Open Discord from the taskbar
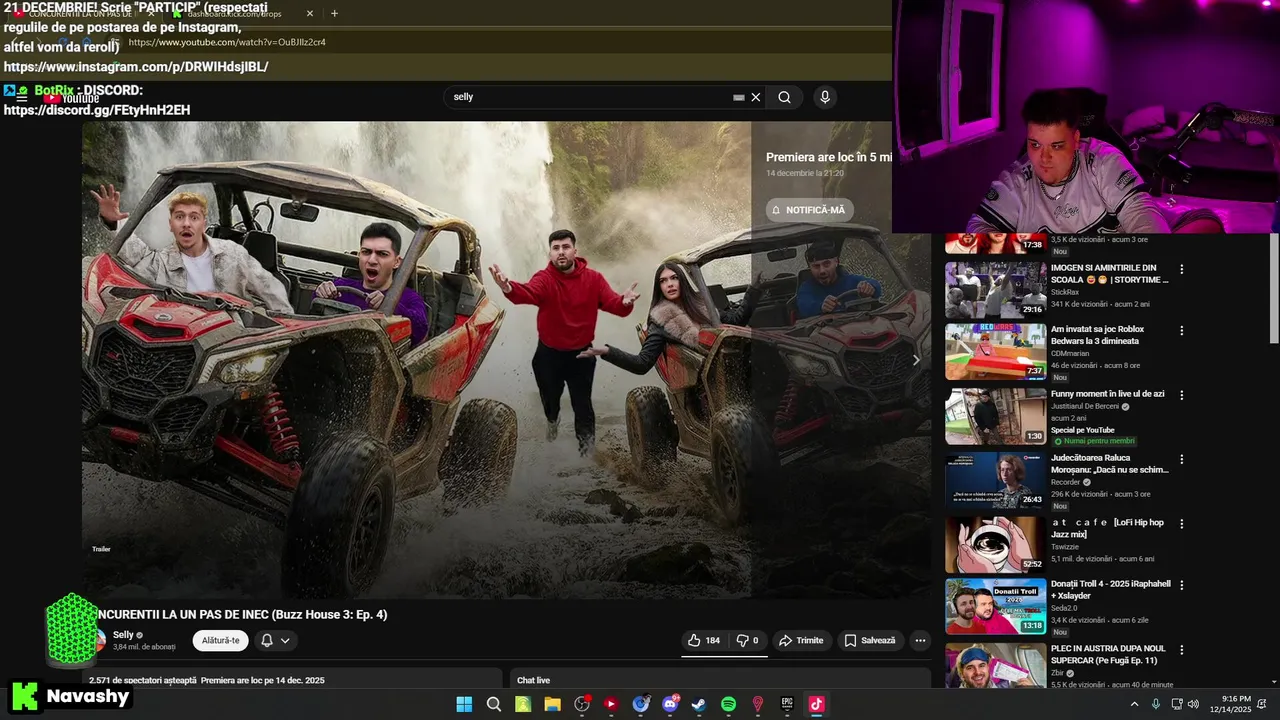Image resolution: width=1280 pixels, height=720 pixels. click(670, 704)
